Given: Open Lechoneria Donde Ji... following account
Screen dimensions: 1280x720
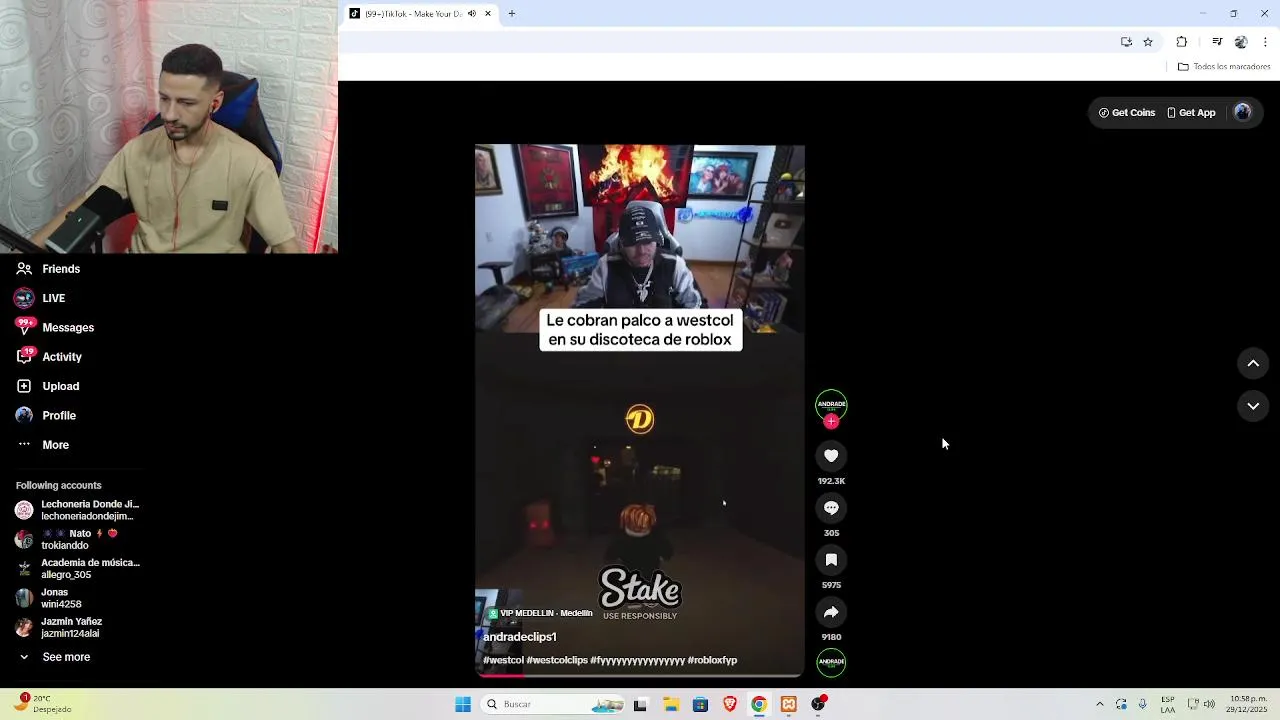Looking at the screenshot, I should click(x=78, y=510).
